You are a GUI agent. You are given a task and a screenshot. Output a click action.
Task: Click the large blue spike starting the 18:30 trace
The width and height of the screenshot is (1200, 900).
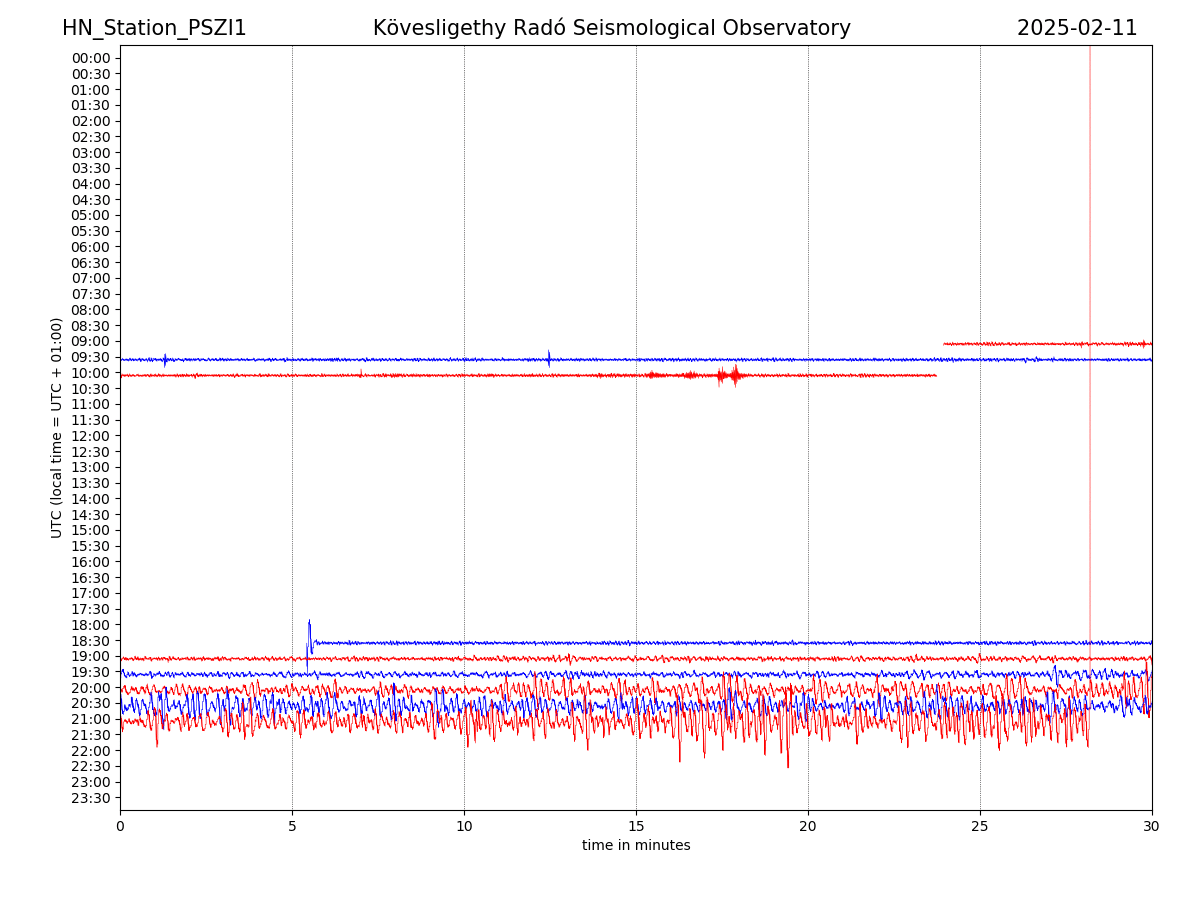pyautogui.click(x=309, y=632)
